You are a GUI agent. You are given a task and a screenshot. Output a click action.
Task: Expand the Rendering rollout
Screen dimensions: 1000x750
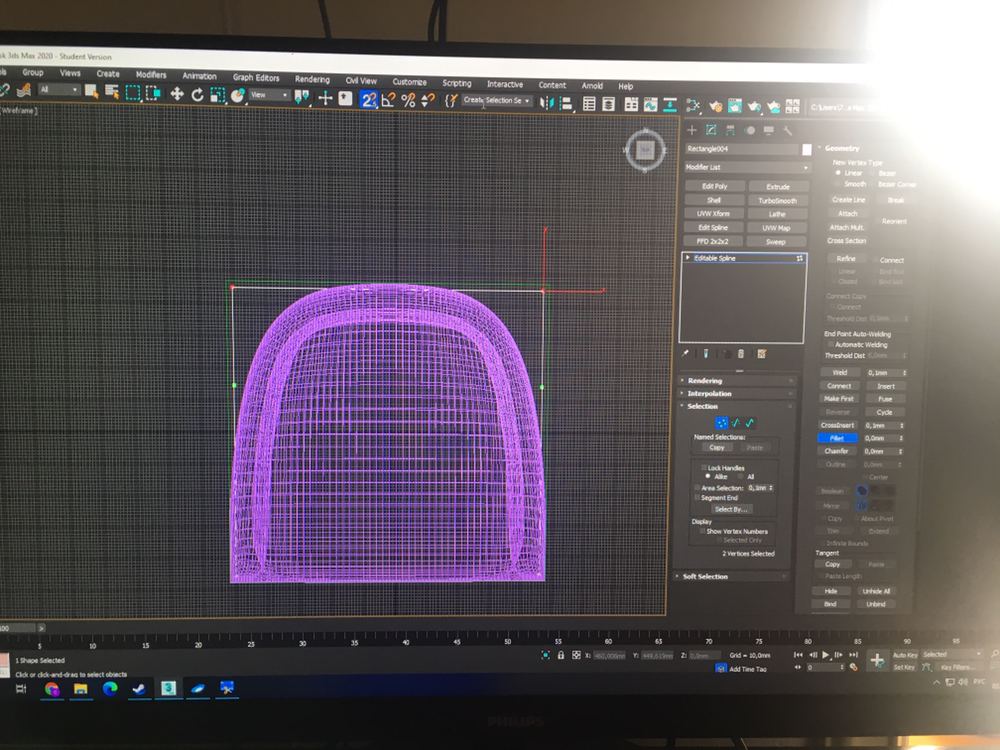coord(737,380)
